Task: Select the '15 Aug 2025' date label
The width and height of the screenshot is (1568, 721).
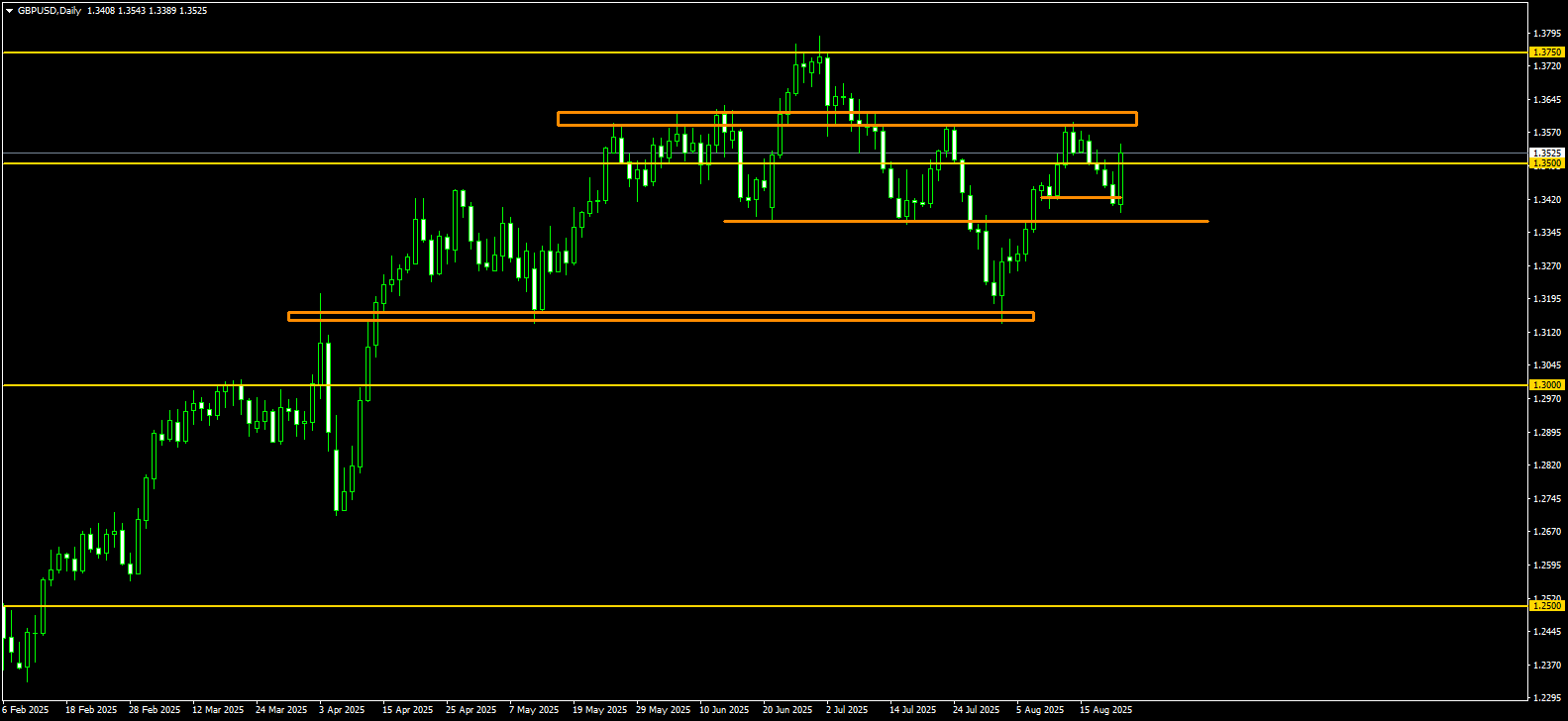Action: (1105, 710)
